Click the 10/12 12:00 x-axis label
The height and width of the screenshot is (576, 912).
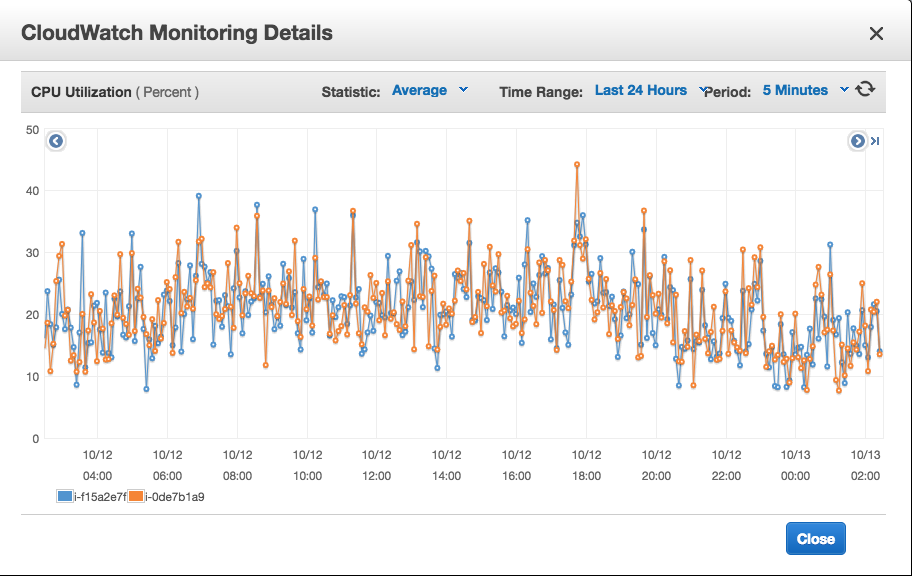tap(376, 465)
